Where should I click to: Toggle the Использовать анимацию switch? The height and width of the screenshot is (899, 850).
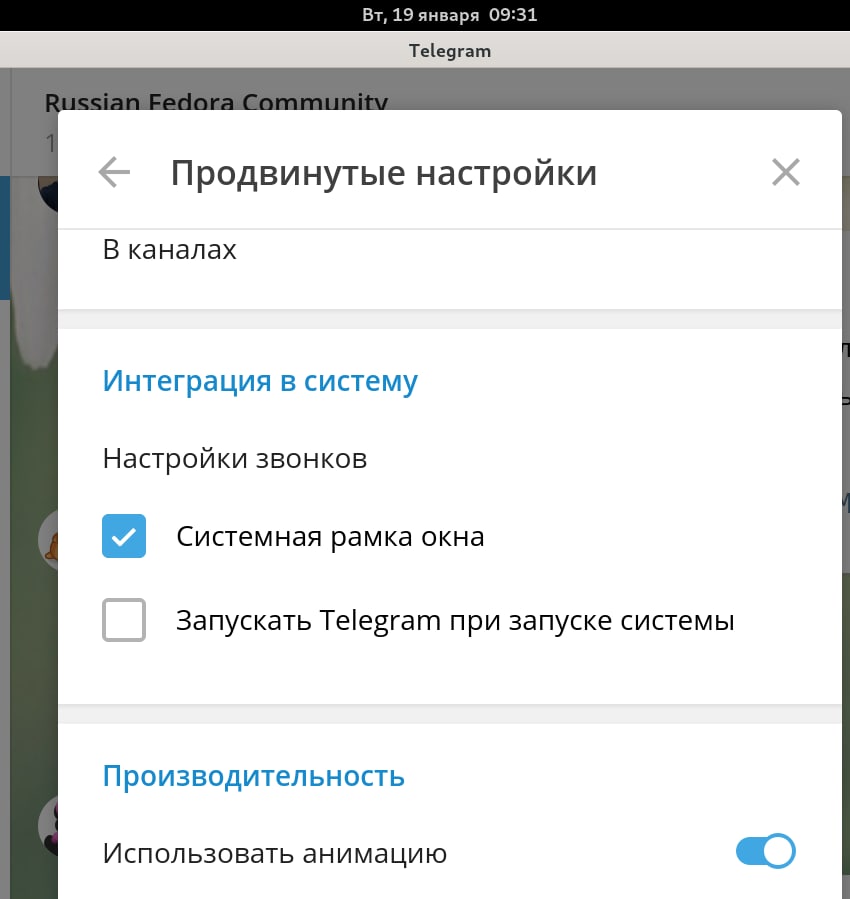pyautogui.click(x=766, y=851)
